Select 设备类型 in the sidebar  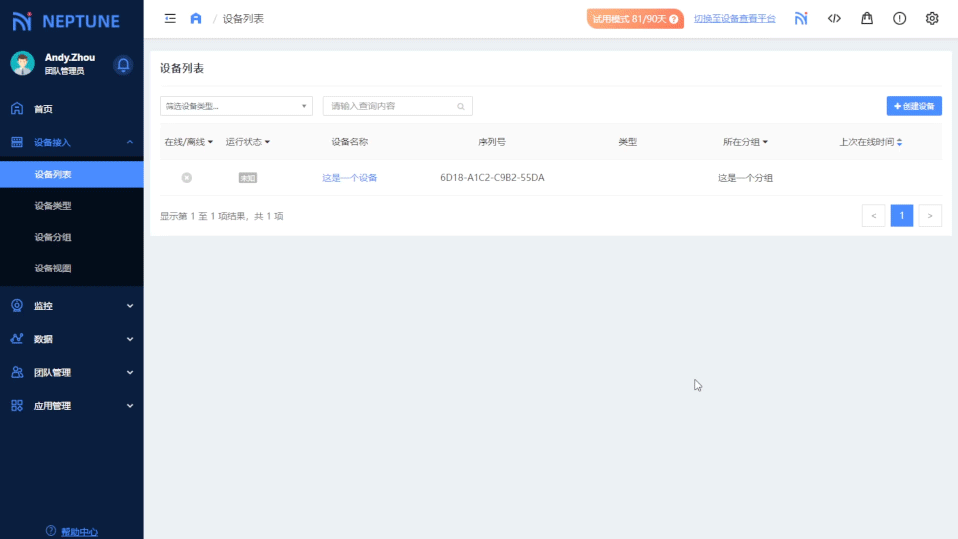tap(53, 206)
